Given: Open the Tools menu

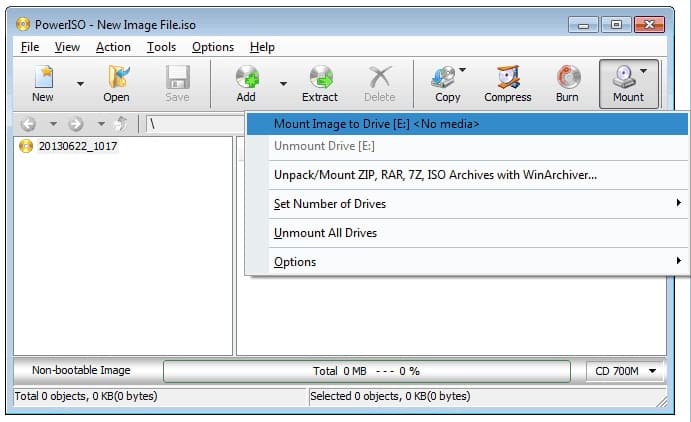Looking at the screenshot, I should pos(161,47).
